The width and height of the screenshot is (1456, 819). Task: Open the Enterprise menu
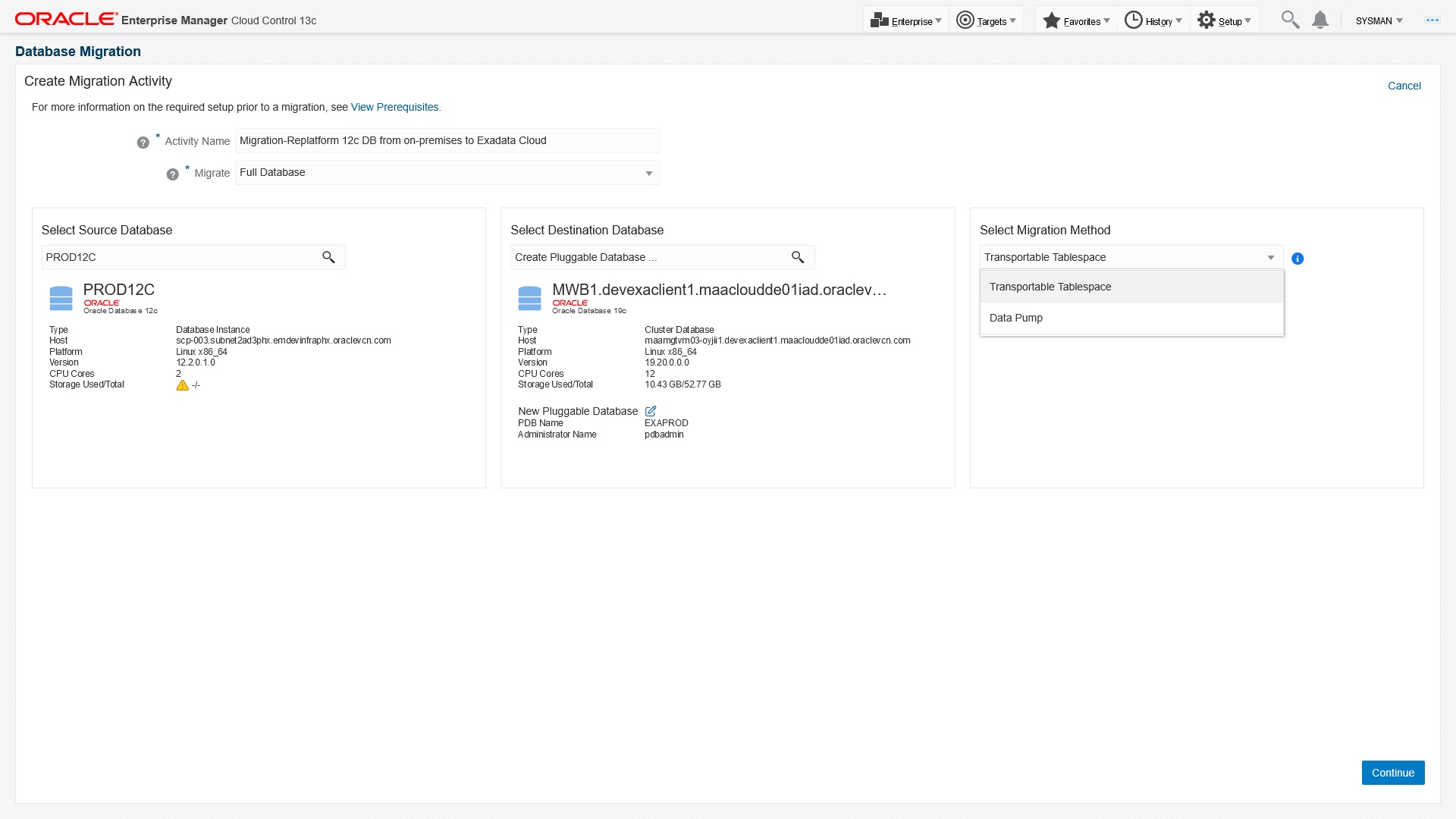pyautogui.click(x=906, y=21)
